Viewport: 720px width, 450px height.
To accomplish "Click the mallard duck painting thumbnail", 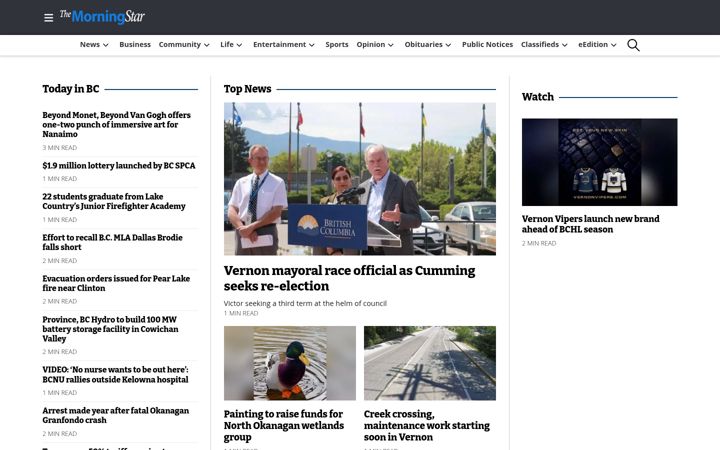I will coord(290,363).
